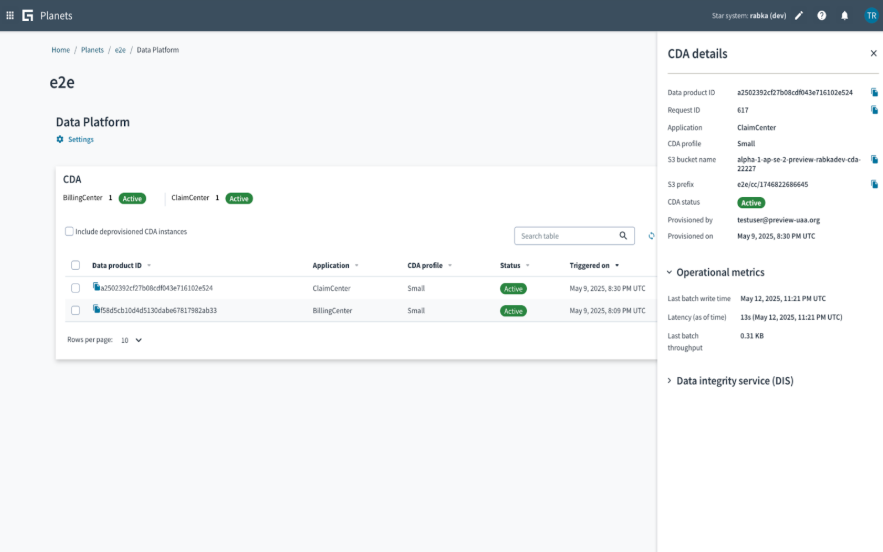The height and width of the screenshot is (552, 883).
Task: Click the Star system rabka (dev) label
Action: (749, 16)
